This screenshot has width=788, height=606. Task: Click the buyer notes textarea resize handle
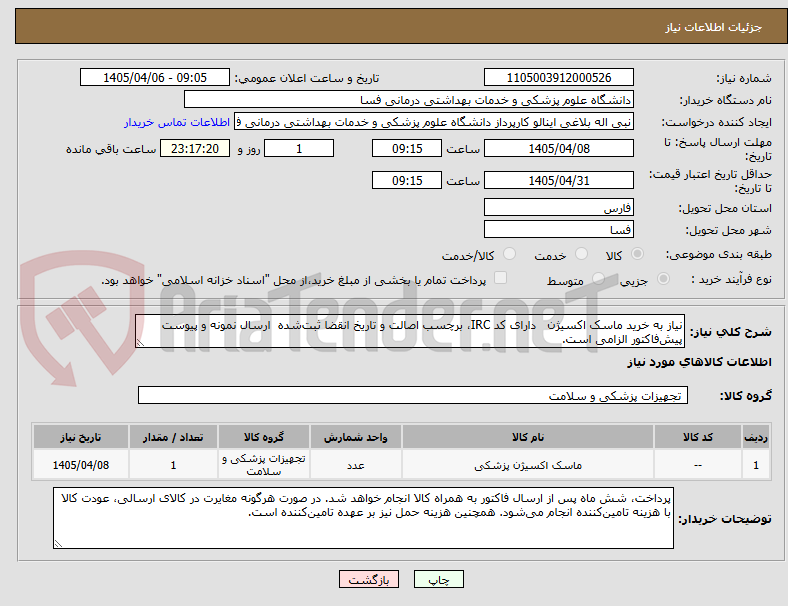pyautogui.click(x=58, y=543)
